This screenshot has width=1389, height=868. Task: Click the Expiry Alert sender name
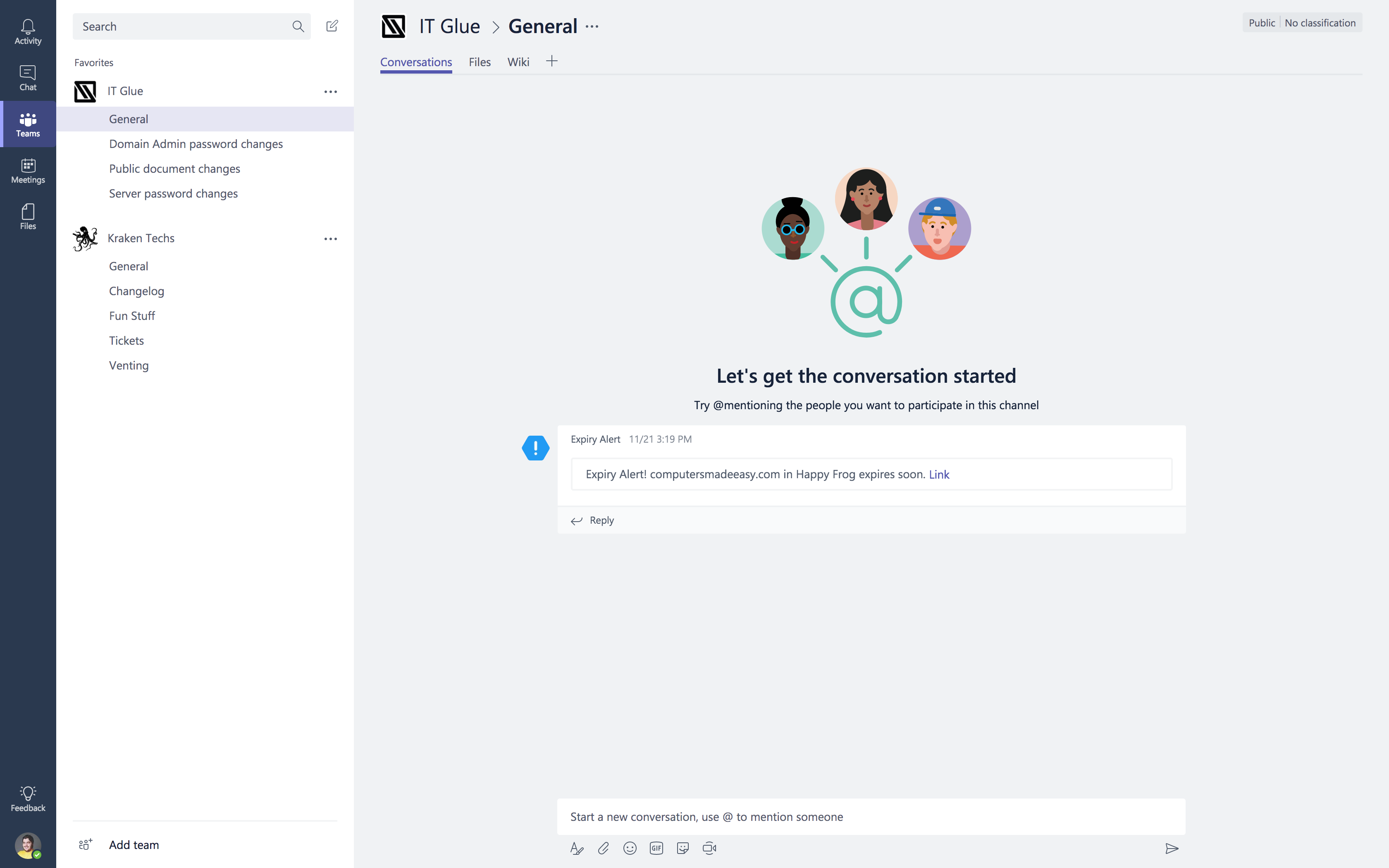click(595, 439)
